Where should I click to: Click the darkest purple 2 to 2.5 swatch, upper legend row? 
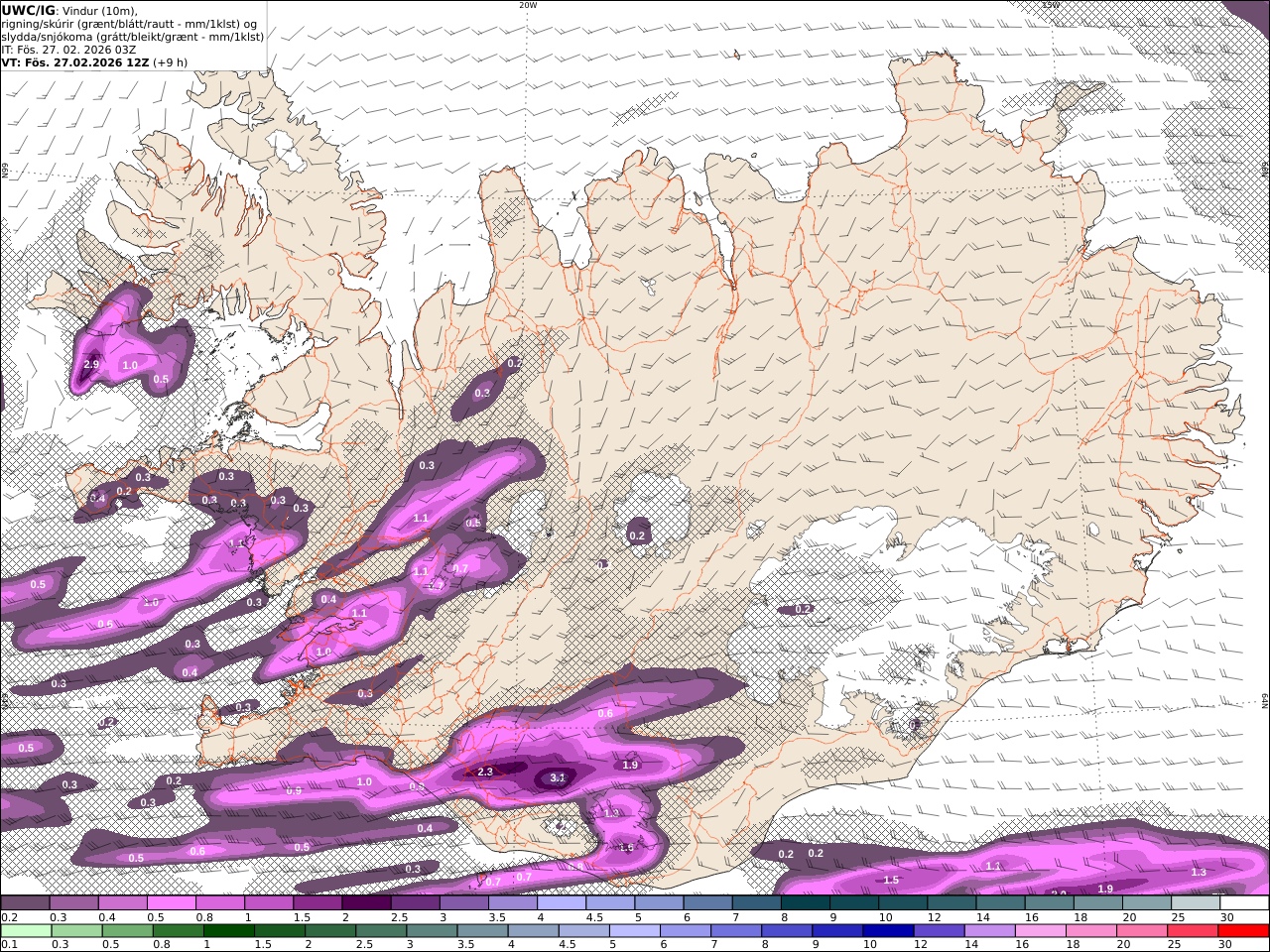[366, 903]
